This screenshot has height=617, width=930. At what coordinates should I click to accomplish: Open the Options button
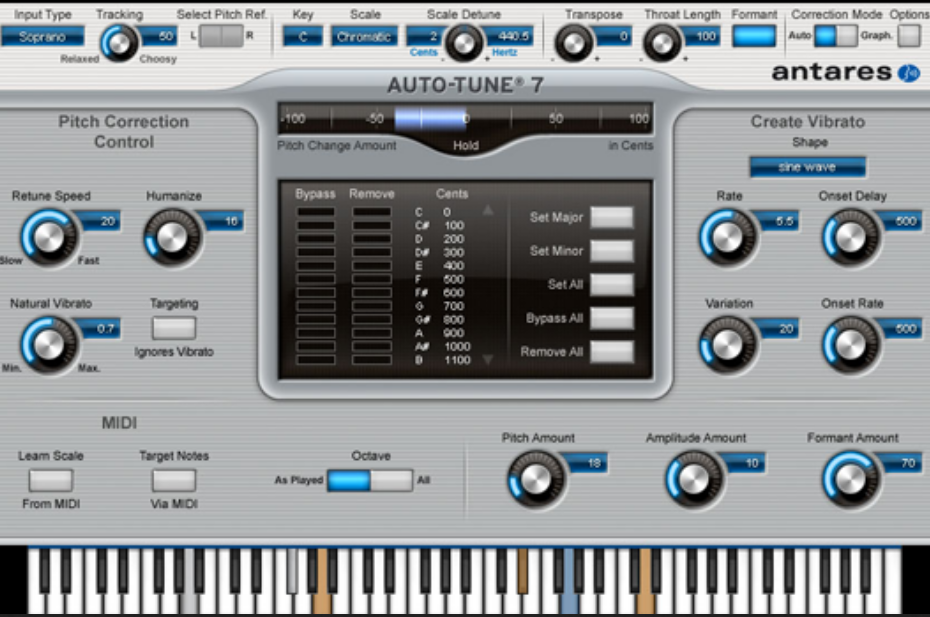coord(909,36)
